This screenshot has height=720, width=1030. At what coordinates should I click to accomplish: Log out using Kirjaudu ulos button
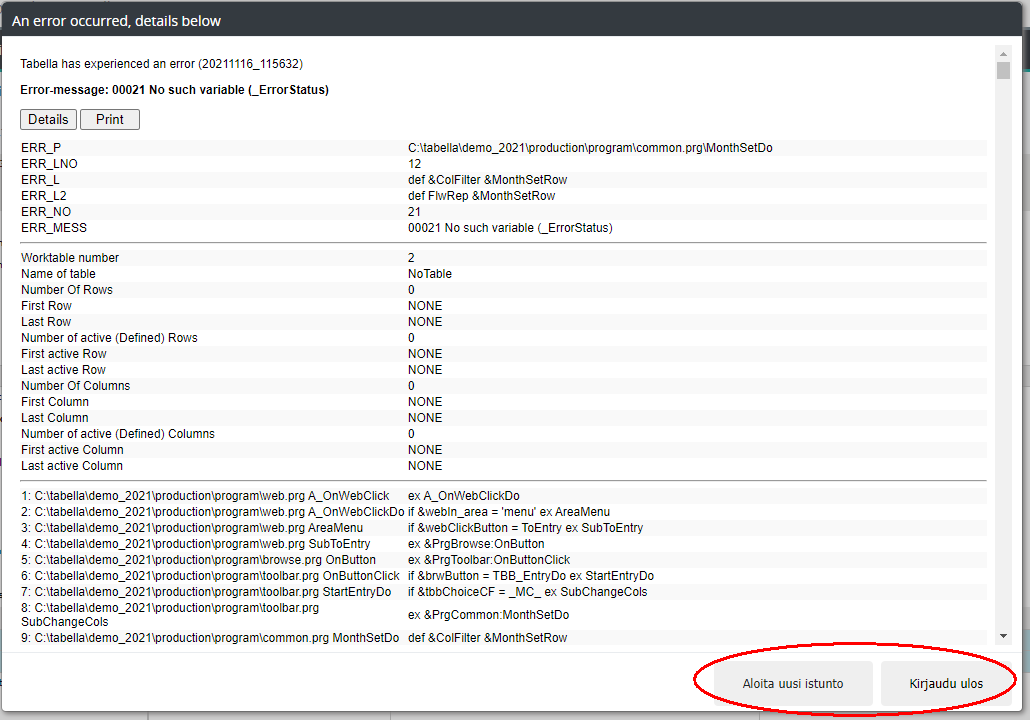[945, 684]
